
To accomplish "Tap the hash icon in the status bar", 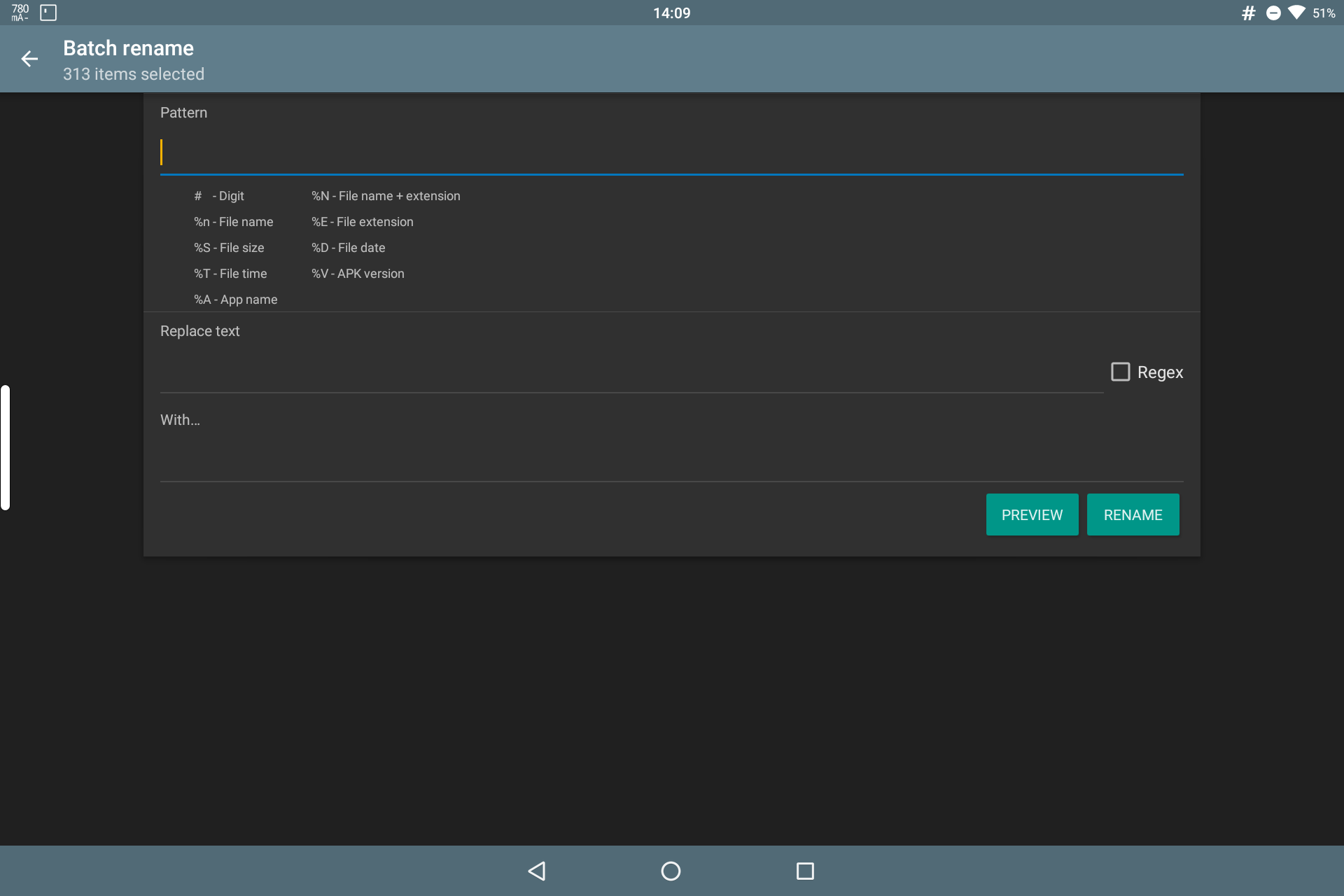I will point(1249,12).
